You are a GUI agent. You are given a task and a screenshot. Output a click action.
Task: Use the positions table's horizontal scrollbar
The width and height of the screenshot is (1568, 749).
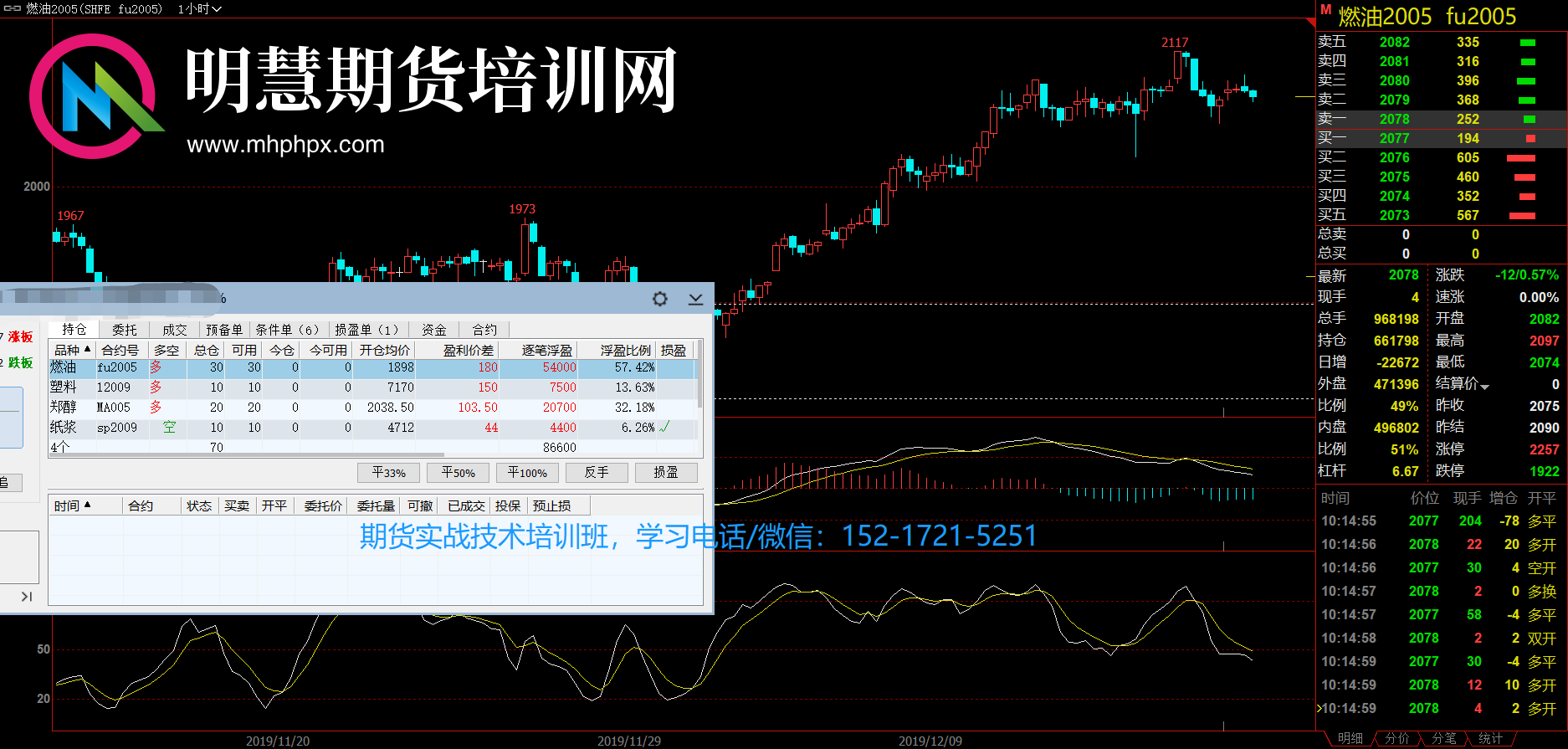click(247, 455)
